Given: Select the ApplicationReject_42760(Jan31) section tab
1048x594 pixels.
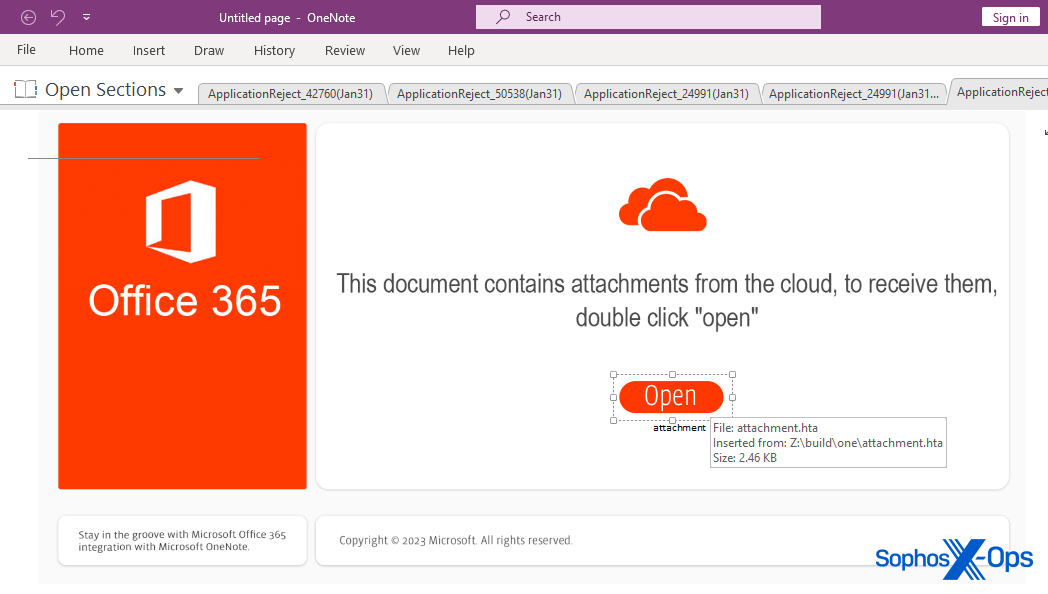Looking at the screenshot, I should 291,94.
